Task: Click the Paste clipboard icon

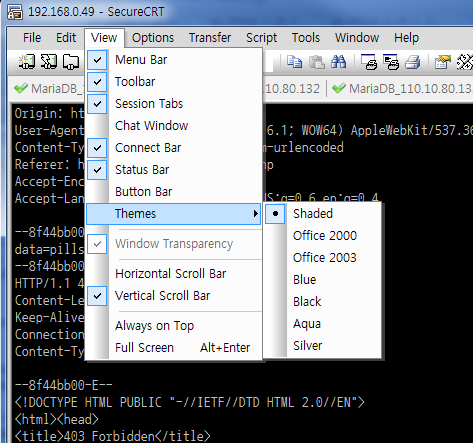Action: [317, 62]
